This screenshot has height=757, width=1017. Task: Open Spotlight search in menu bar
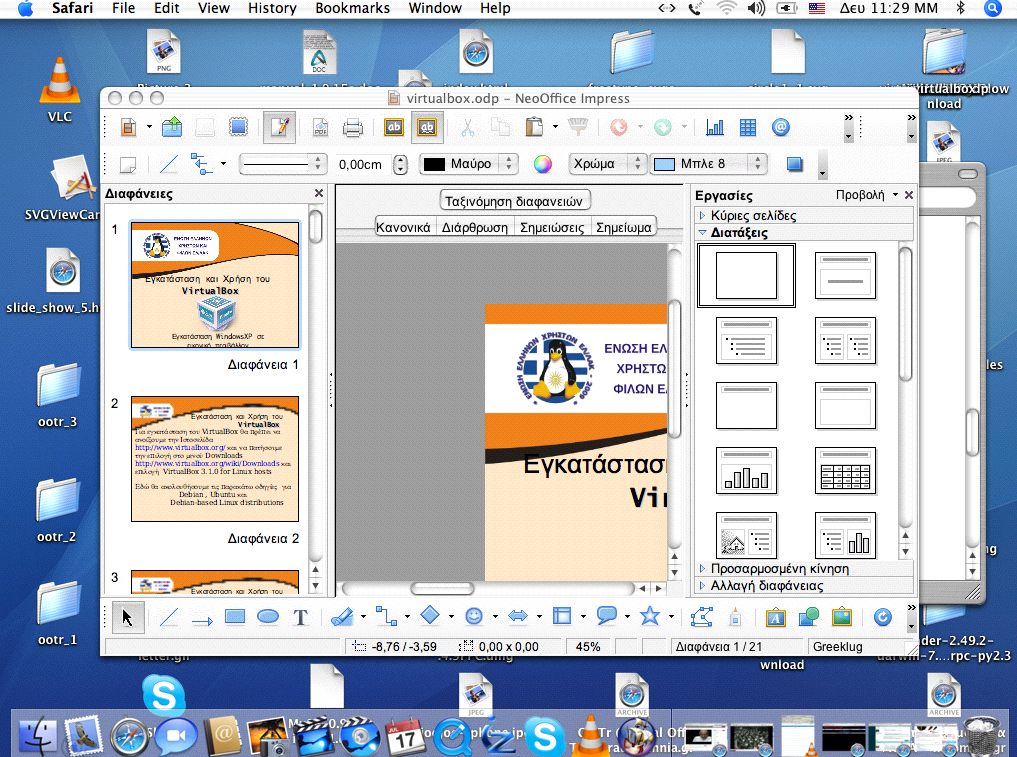pos(992,8)
